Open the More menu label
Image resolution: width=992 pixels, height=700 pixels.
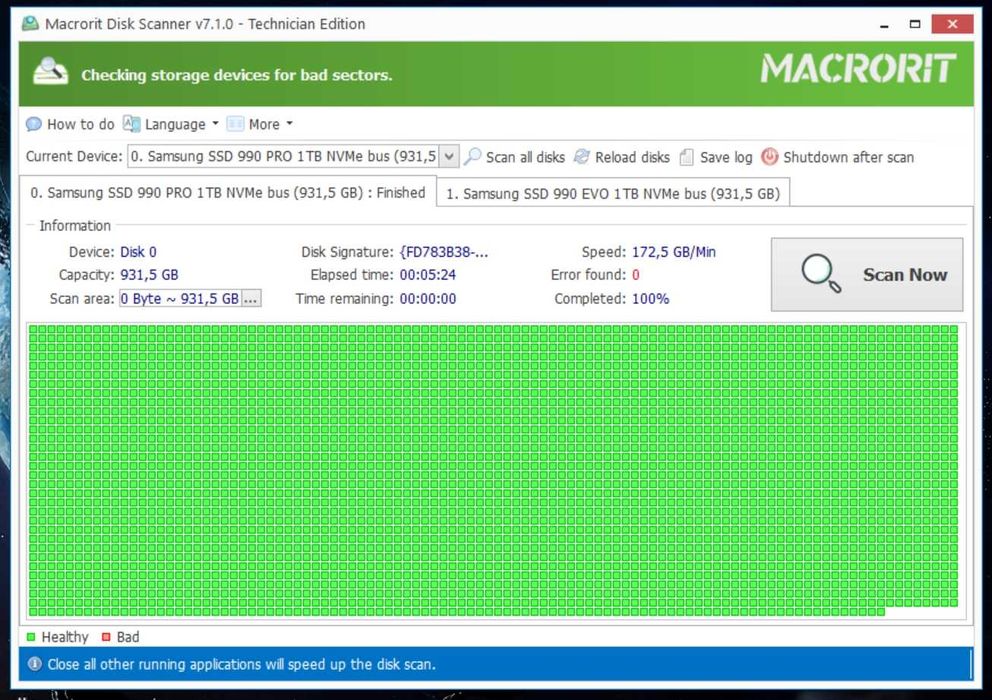tap(264, 124)
